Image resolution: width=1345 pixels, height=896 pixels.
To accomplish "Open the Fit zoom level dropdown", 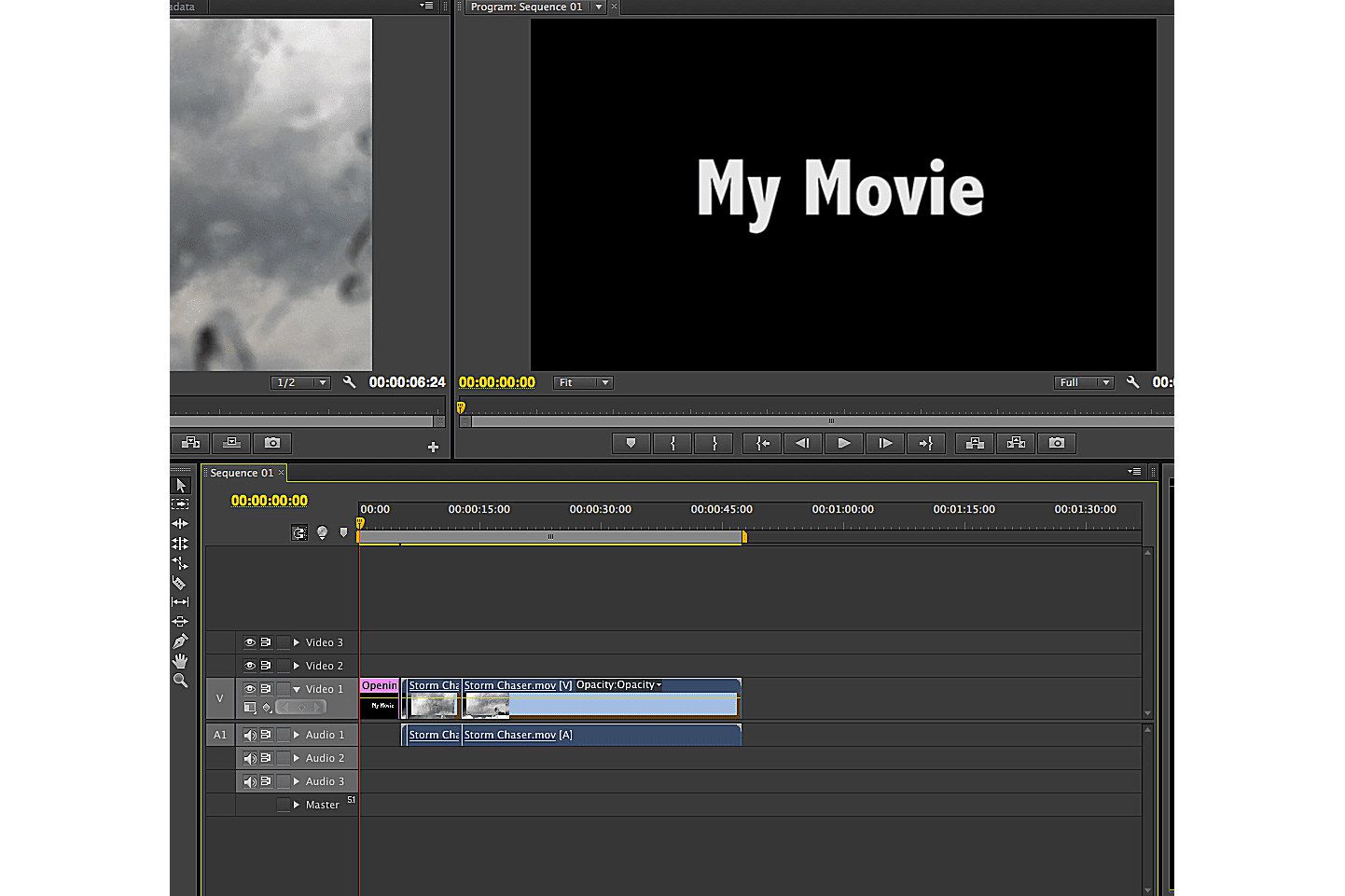I will (x=583, y=382).
